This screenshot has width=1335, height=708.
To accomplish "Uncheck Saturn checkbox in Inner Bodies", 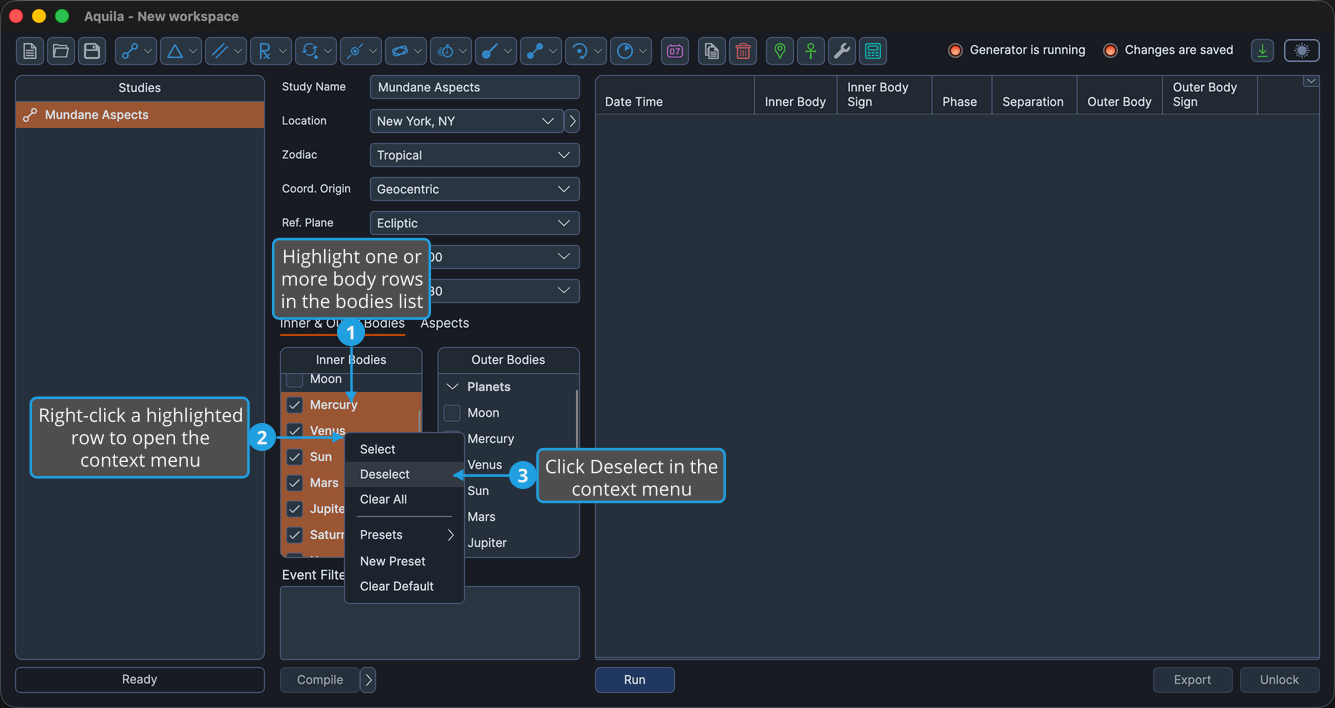I will click(x=295, y=535).
